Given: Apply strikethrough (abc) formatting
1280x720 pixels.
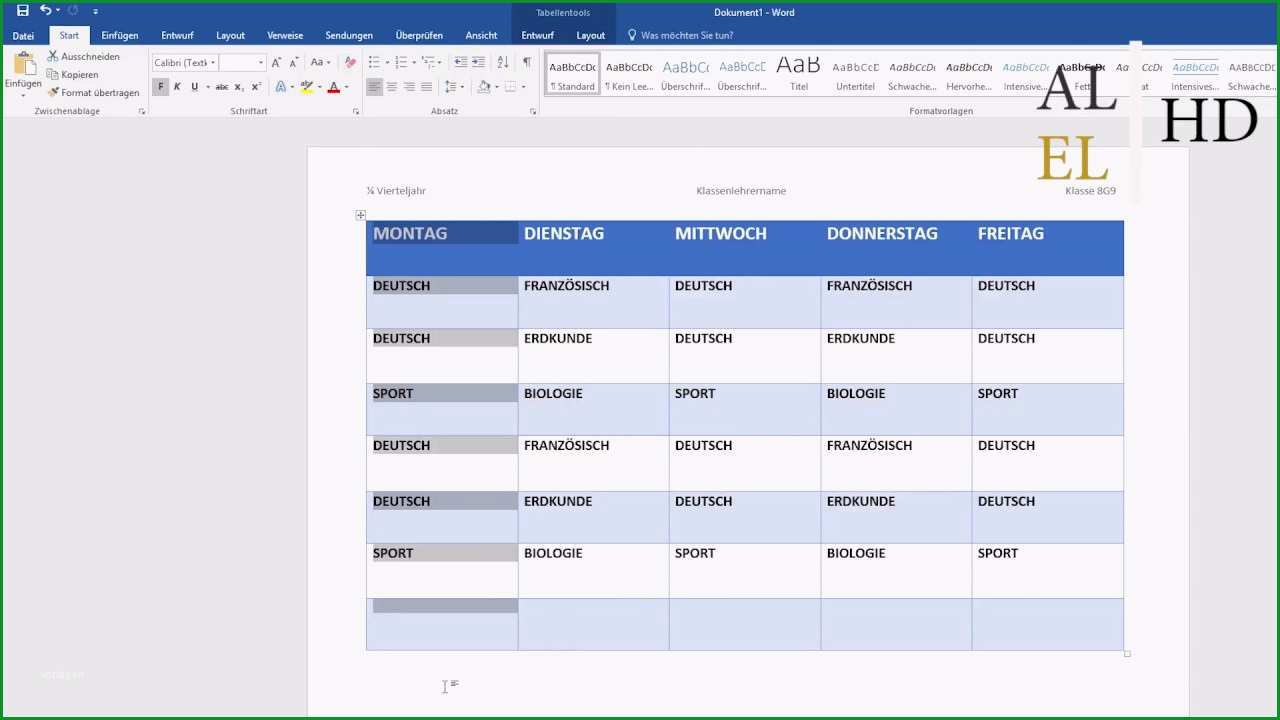Looking at the screenshot, I should click(x=222, y=87).
